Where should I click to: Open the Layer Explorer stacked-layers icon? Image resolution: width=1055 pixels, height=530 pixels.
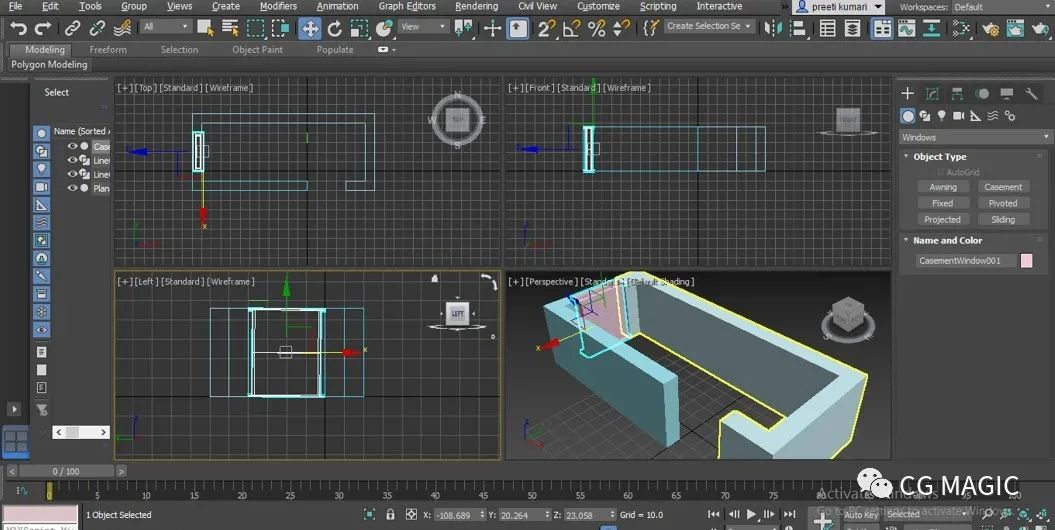[852, 28]
